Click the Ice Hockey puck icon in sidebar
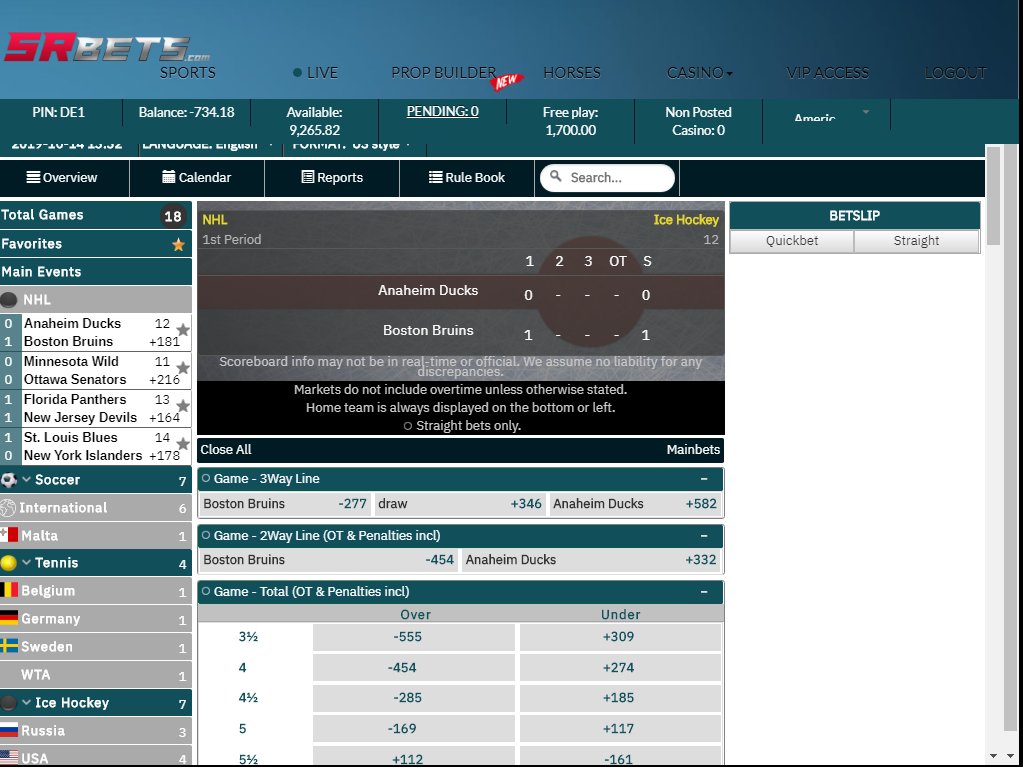 (x=9, y=703)
